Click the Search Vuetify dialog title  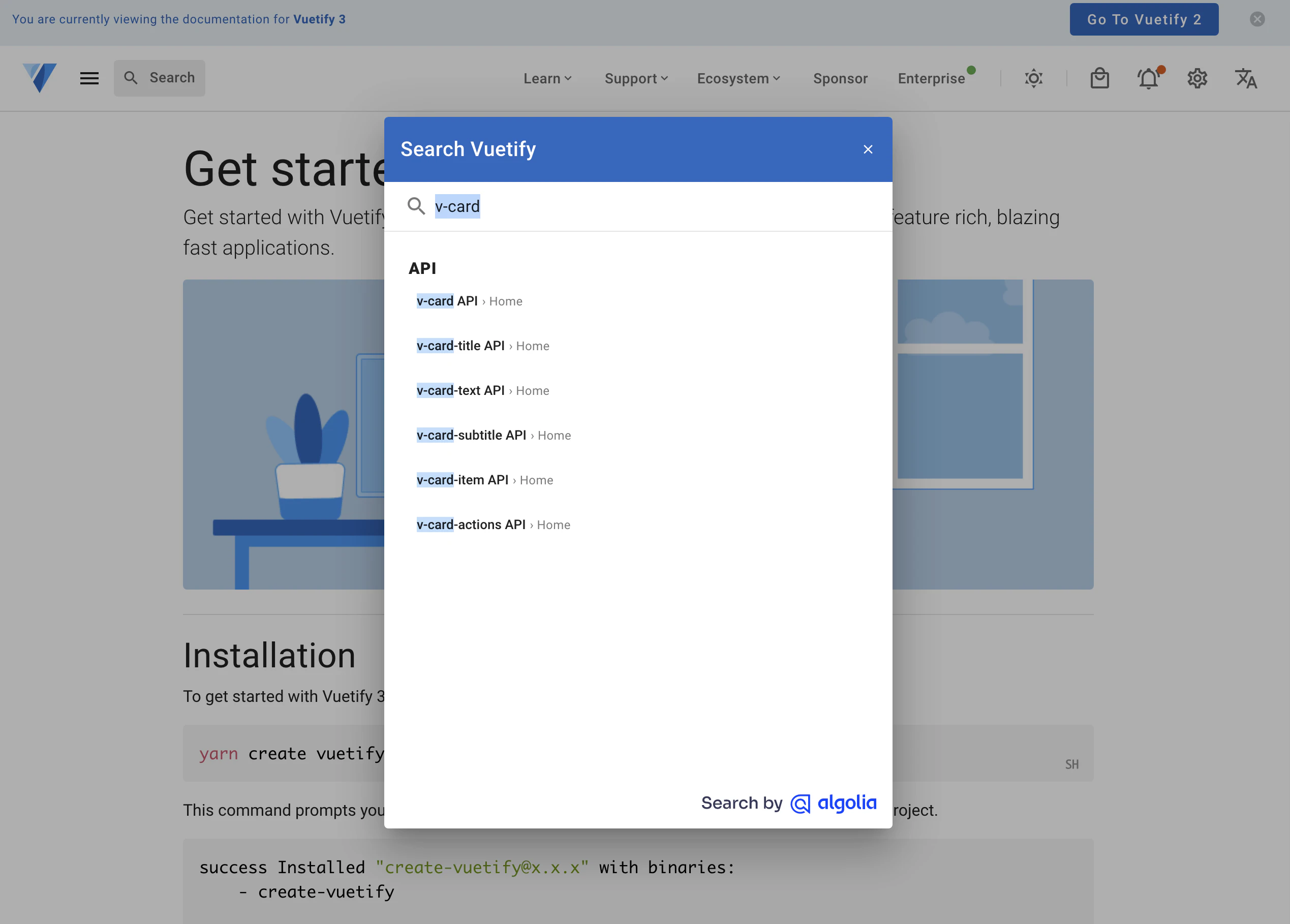468,149
